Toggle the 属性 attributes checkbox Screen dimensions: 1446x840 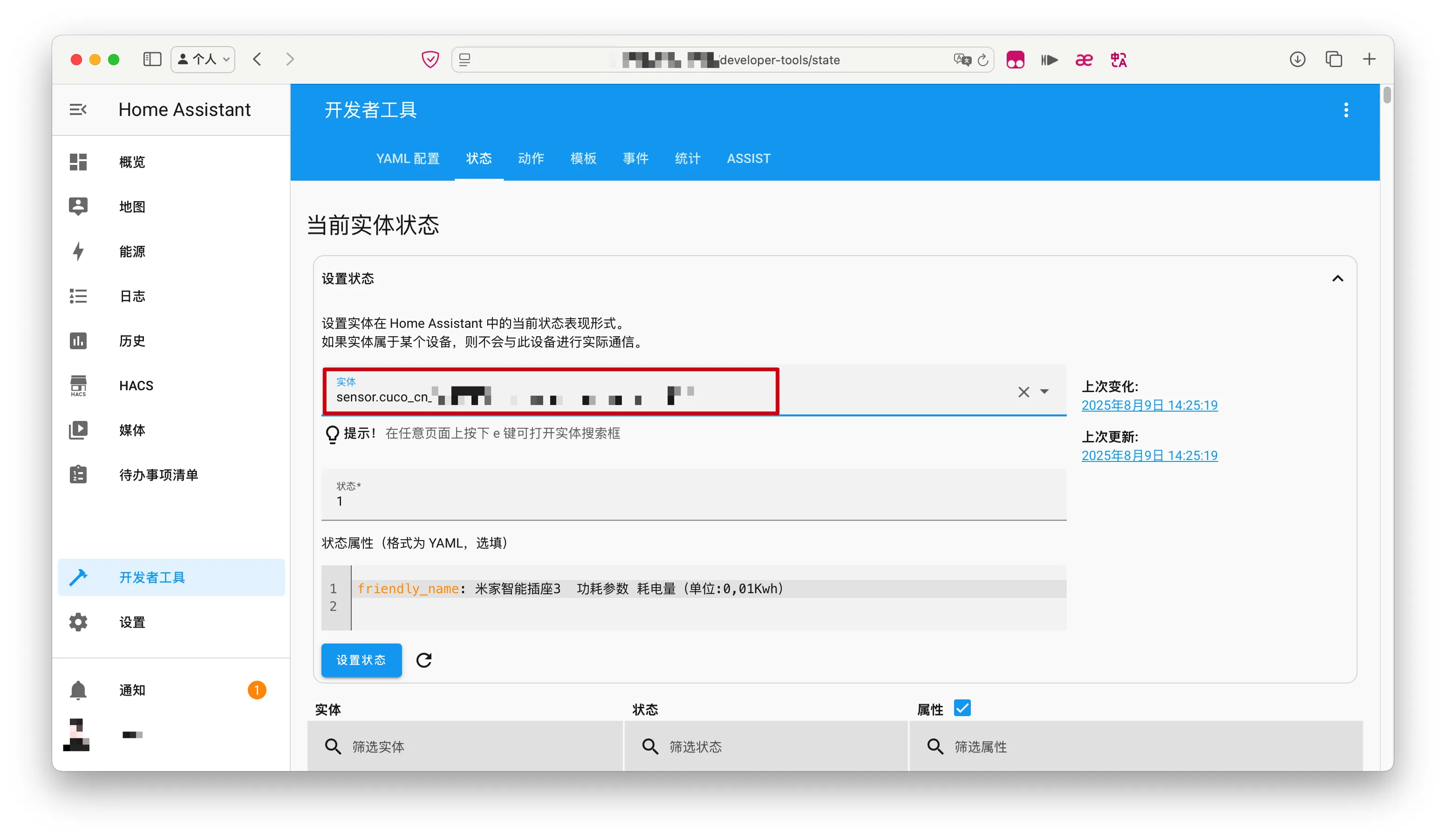coord(962,708)
